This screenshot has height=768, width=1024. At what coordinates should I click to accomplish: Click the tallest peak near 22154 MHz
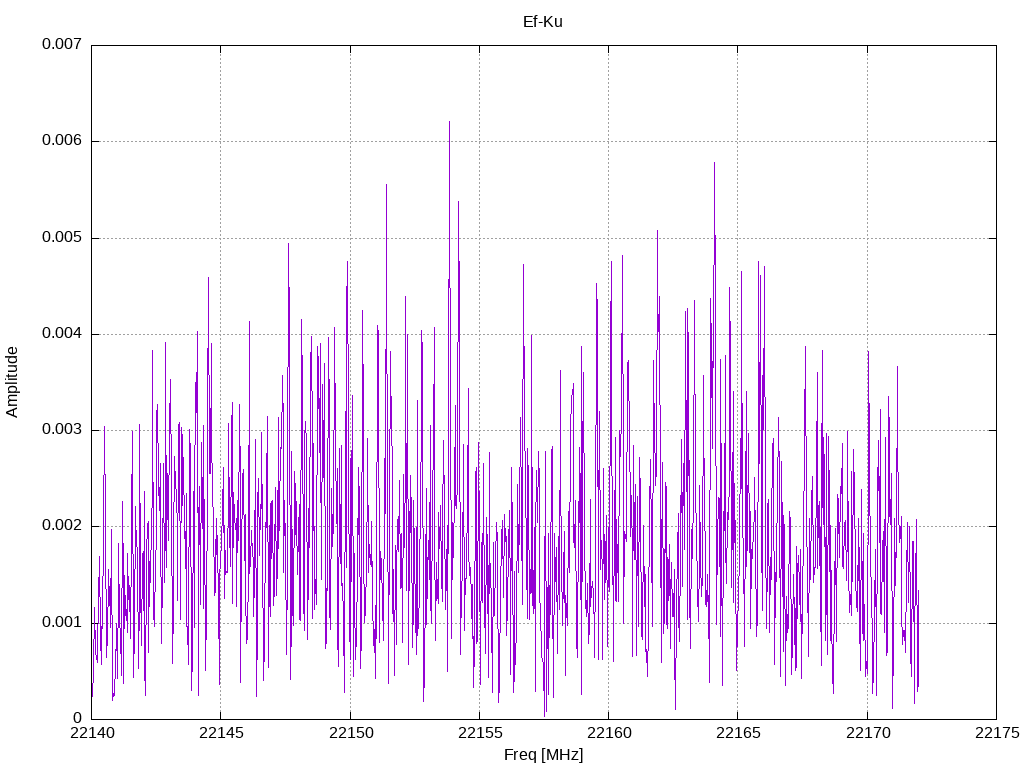pyautogui.click(x=449, y=122)
